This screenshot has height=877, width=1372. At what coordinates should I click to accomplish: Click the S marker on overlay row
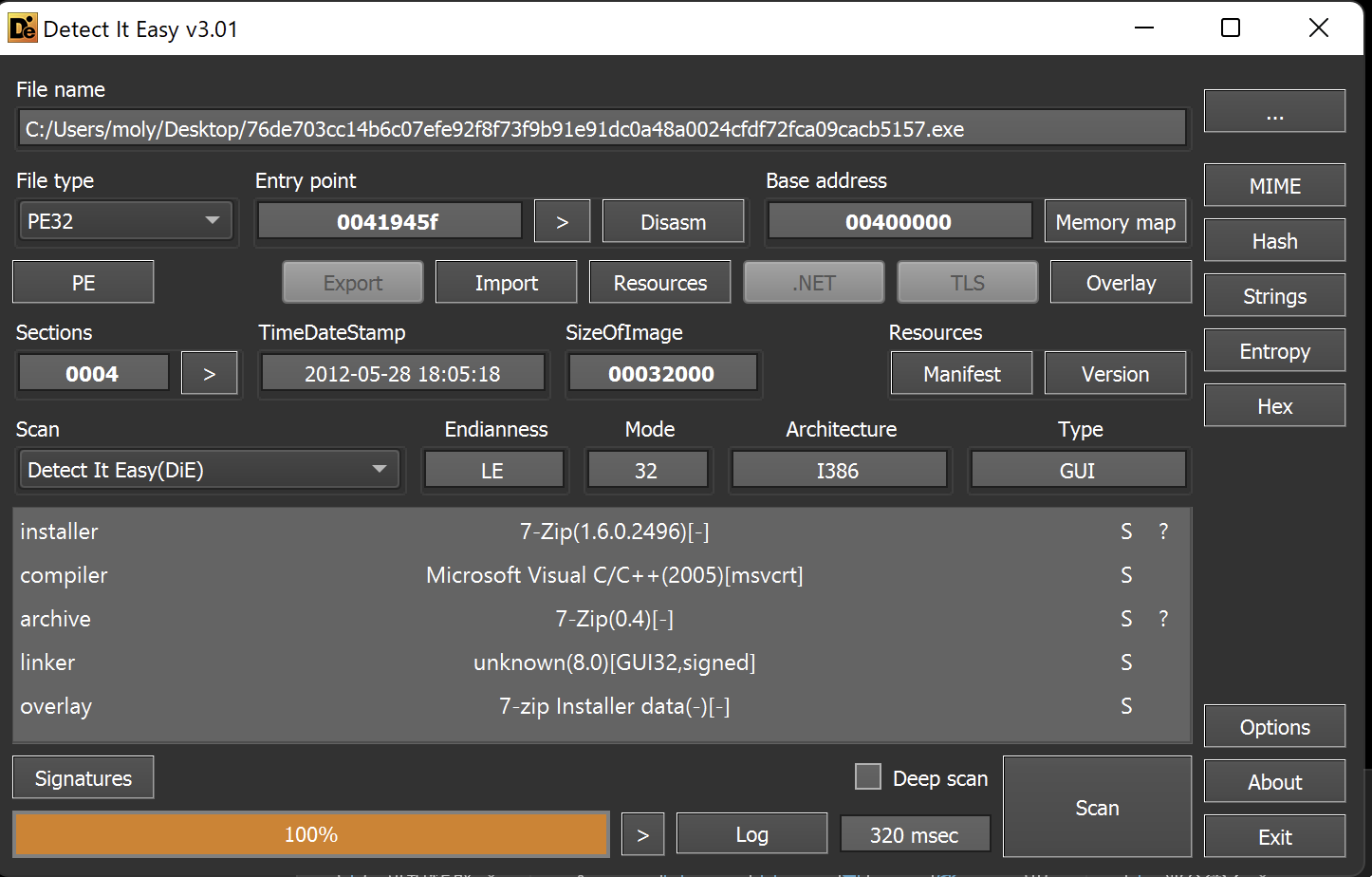click(1126, 706)
